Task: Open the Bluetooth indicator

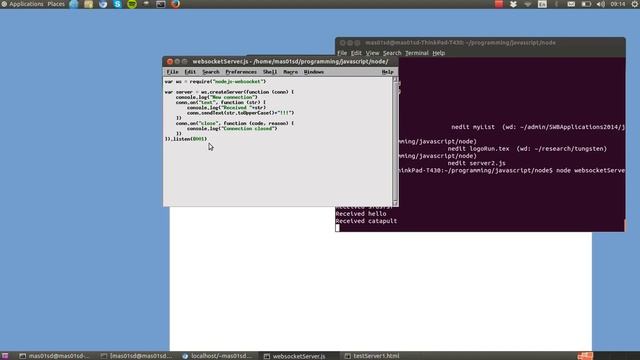Action: click(x=556, y=4)
